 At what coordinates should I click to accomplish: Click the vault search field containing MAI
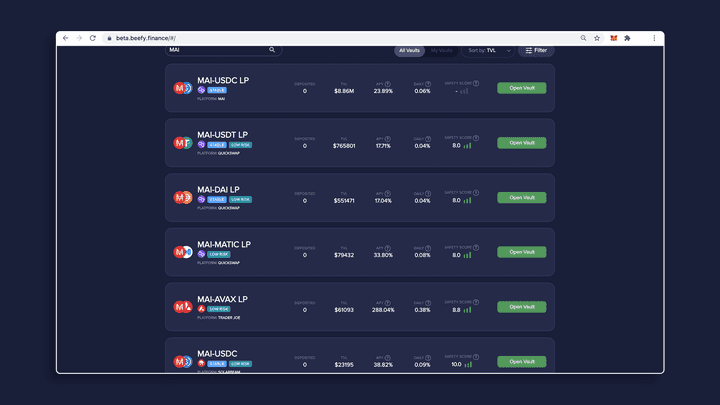(215, 50)
